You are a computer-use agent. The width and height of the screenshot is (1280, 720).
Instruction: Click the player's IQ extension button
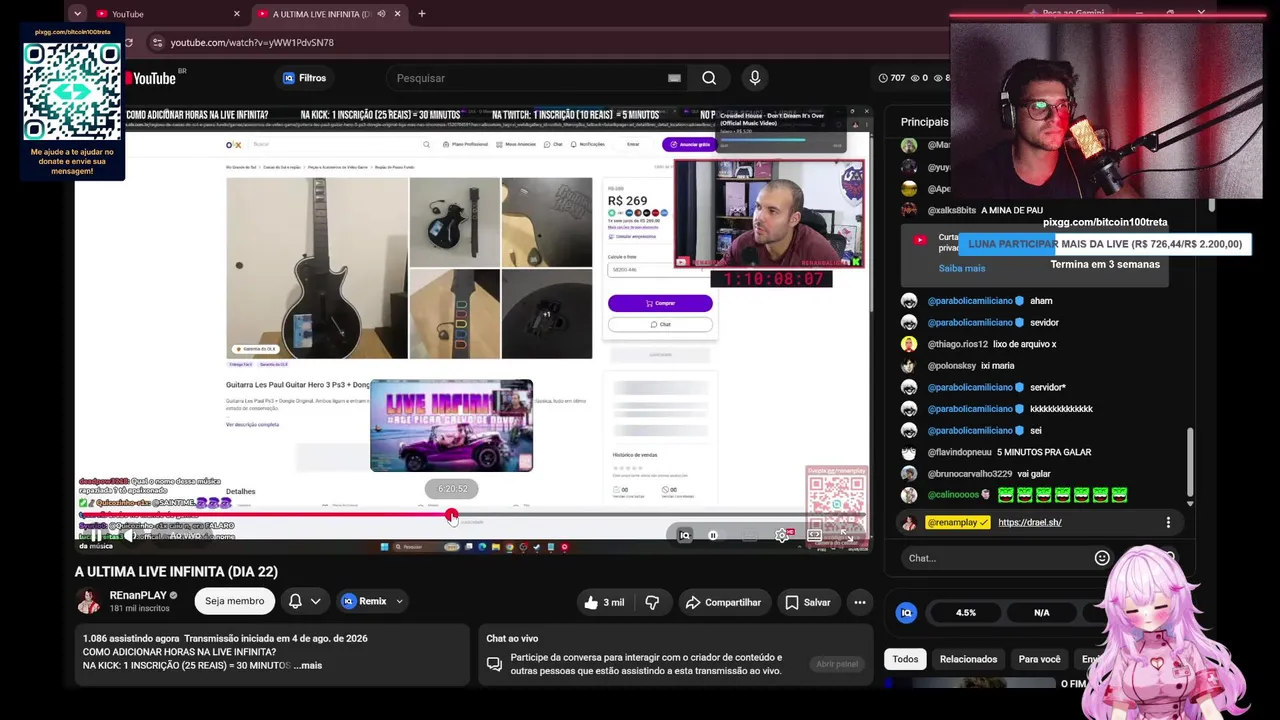pyautogui.click(x=685, y=535)
